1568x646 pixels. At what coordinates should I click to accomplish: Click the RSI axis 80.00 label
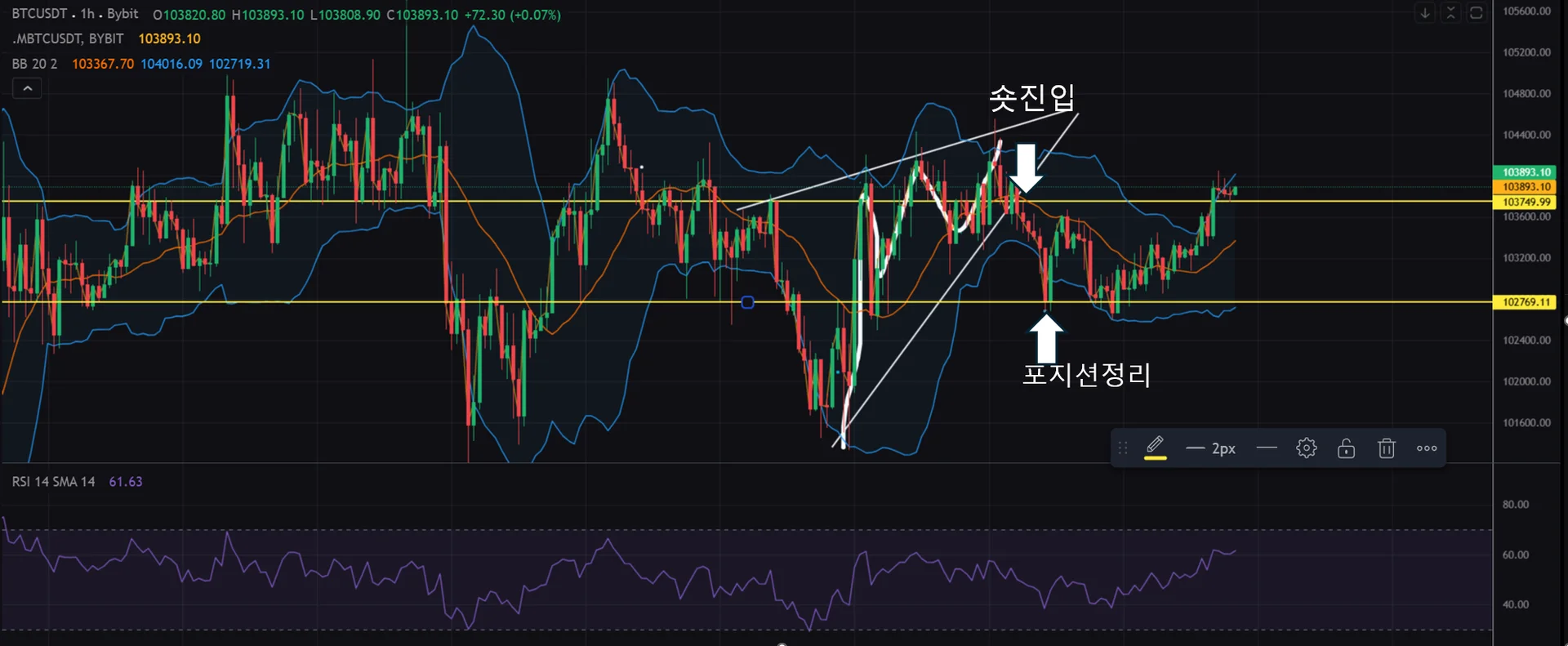[x=1516, y=505]
